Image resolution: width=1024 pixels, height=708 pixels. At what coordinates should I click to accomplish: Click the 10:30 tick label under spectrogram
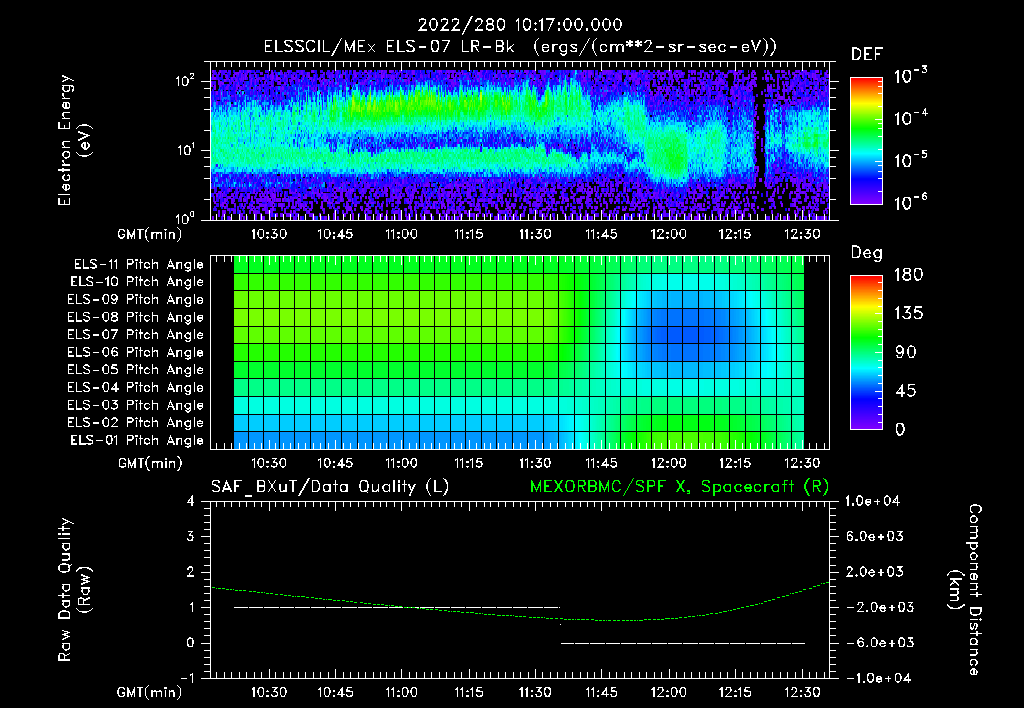click(x=268, y=234)
